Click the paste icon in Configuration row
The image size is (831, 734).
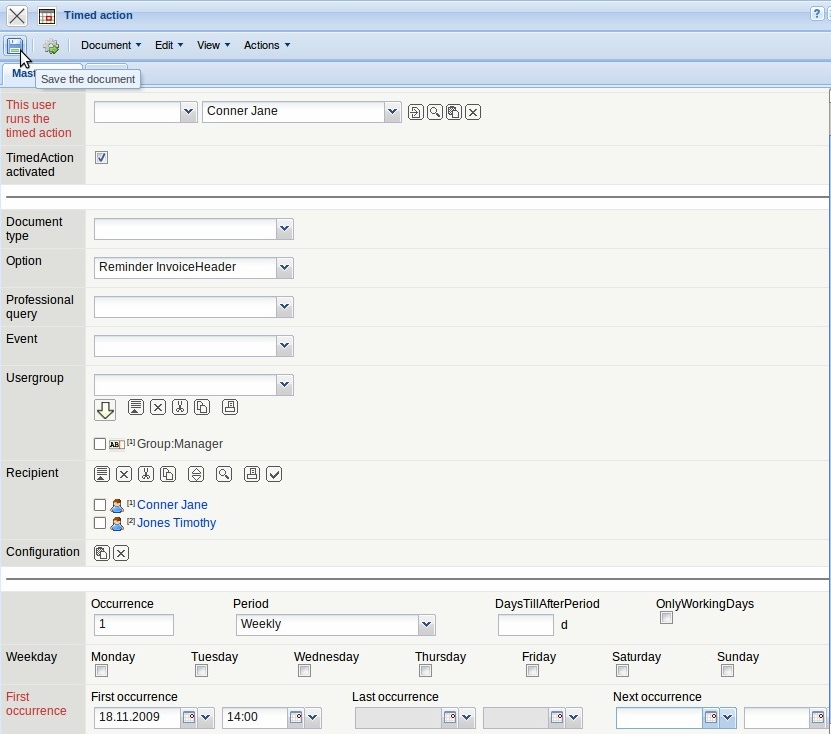pyautogui.click(x=101, y=553)
